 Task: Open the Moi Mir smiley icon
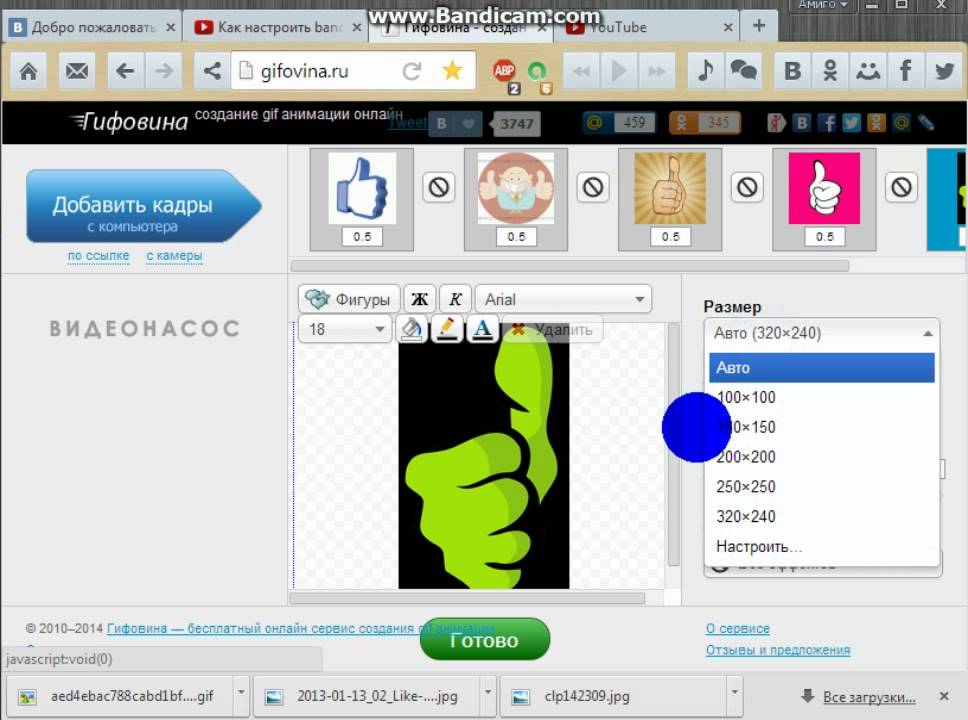[868, 71]
